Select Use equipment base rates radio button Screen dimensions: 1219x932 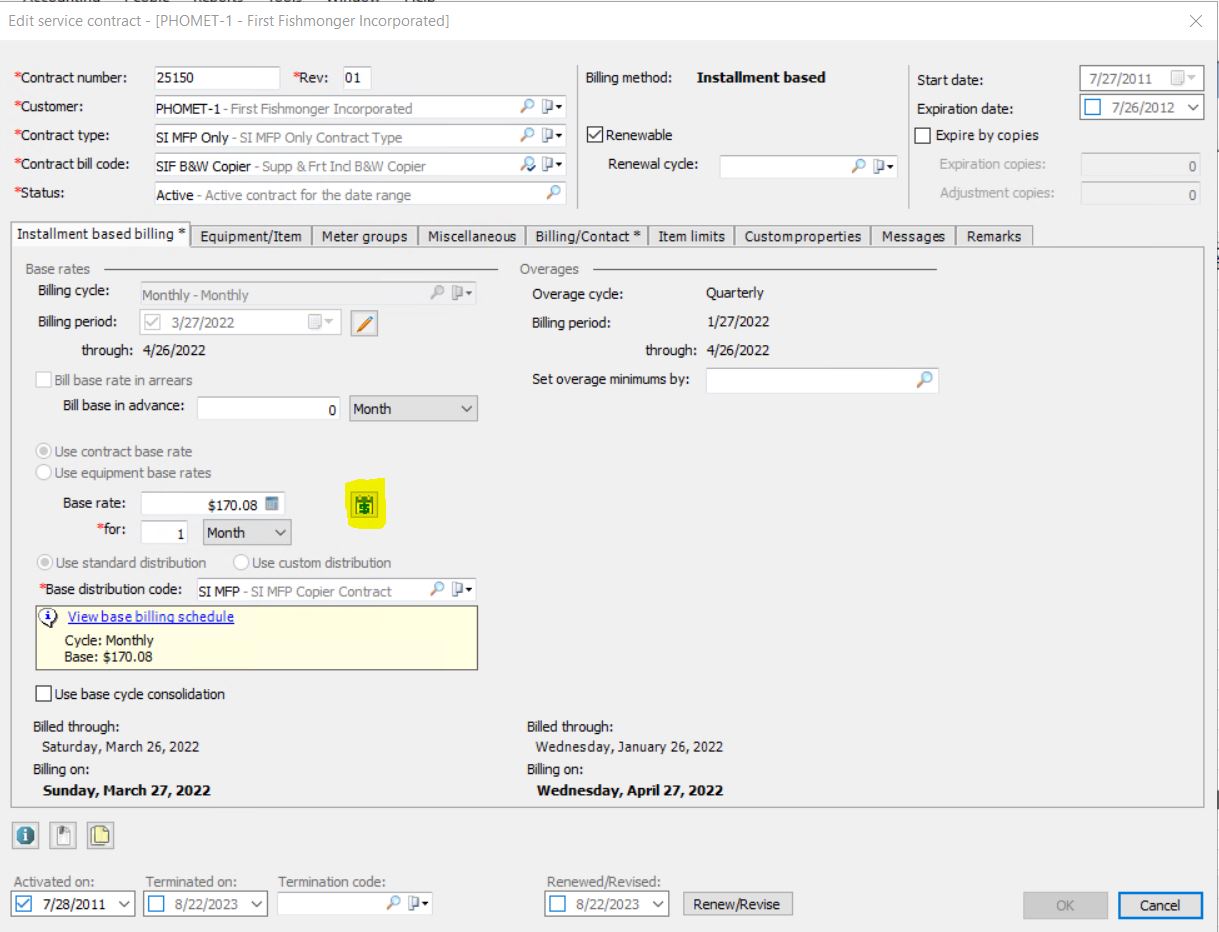43,472
